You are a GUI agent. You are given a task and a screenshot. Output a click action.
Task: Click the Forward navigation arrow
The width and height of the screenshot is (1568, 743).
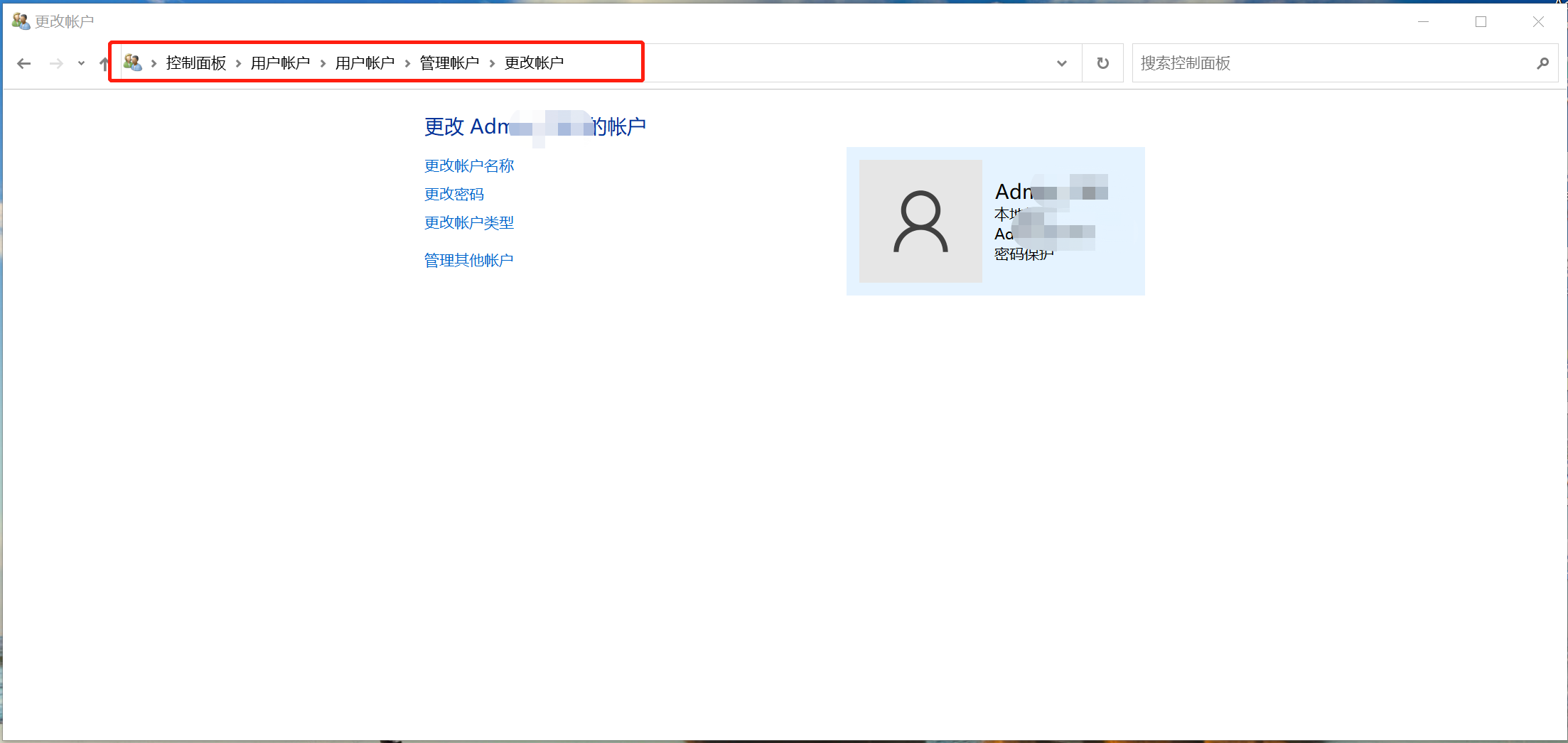tap(56, 63)
